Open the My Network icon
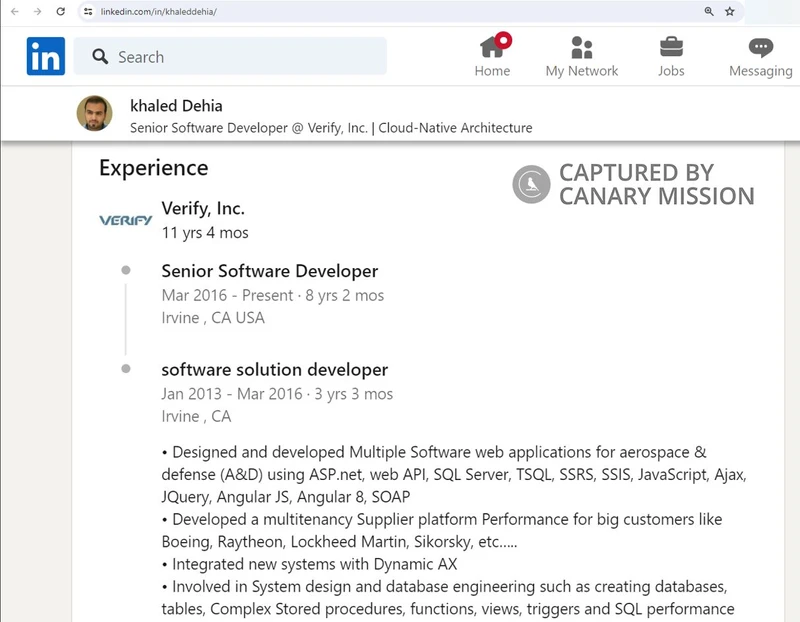Screen dimensions: 800x622 [582, 47]
